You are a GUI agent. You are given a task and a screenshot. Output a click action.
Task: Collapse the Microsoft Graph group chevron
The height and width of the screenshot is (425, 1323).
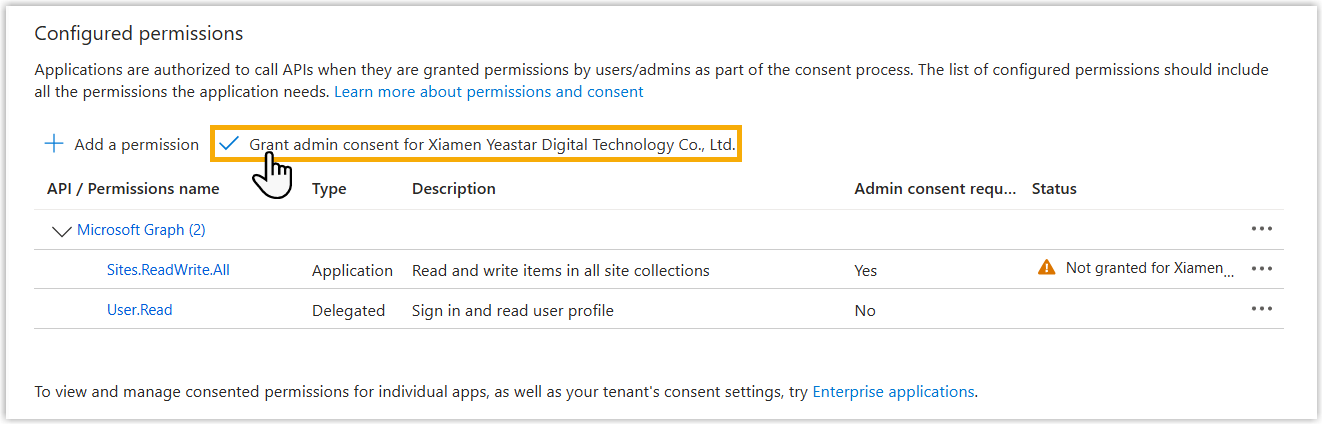click(61, 230)
